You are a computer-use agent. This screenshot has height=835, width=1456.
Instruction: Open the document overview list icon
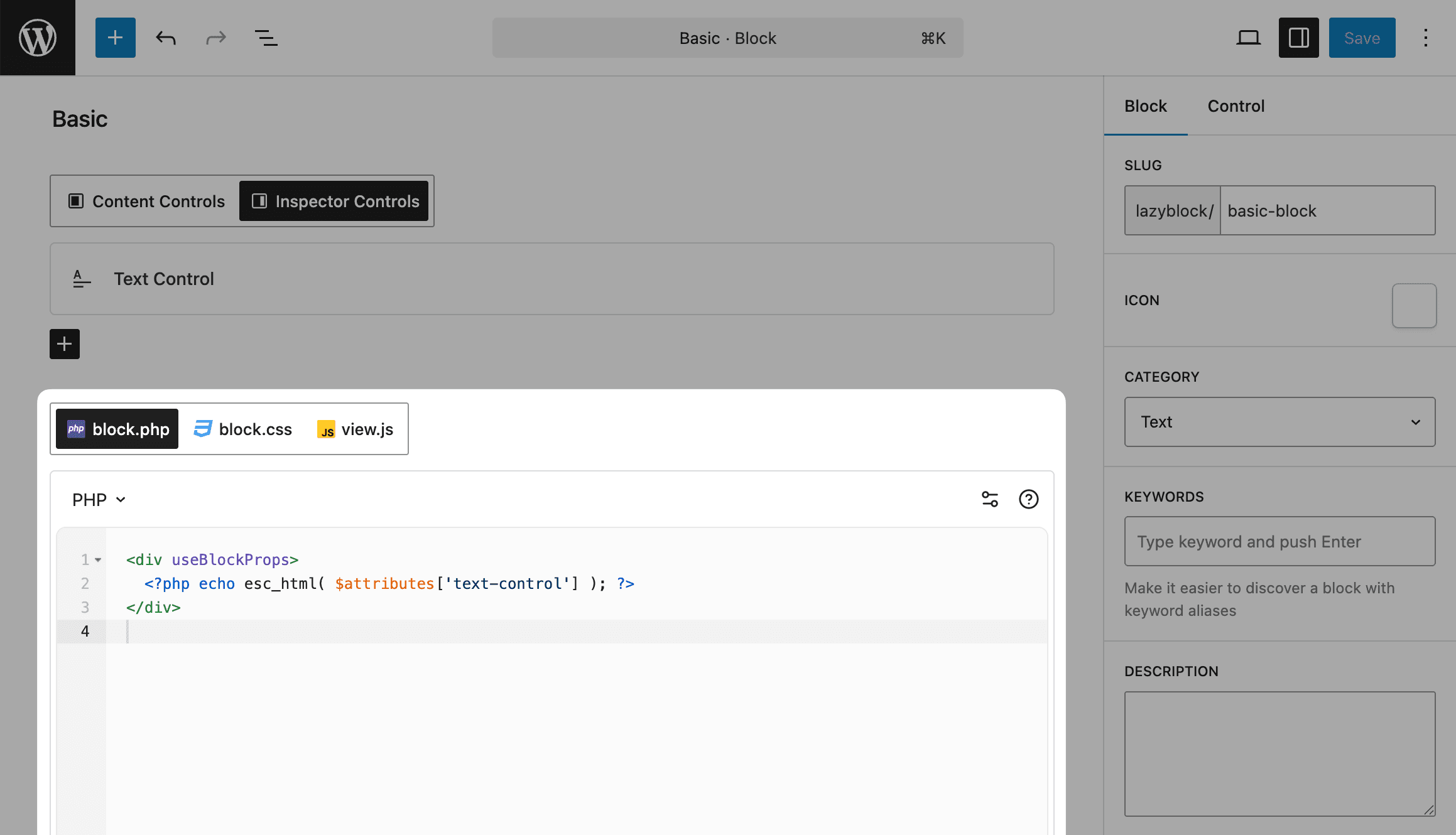pos(265,37)
